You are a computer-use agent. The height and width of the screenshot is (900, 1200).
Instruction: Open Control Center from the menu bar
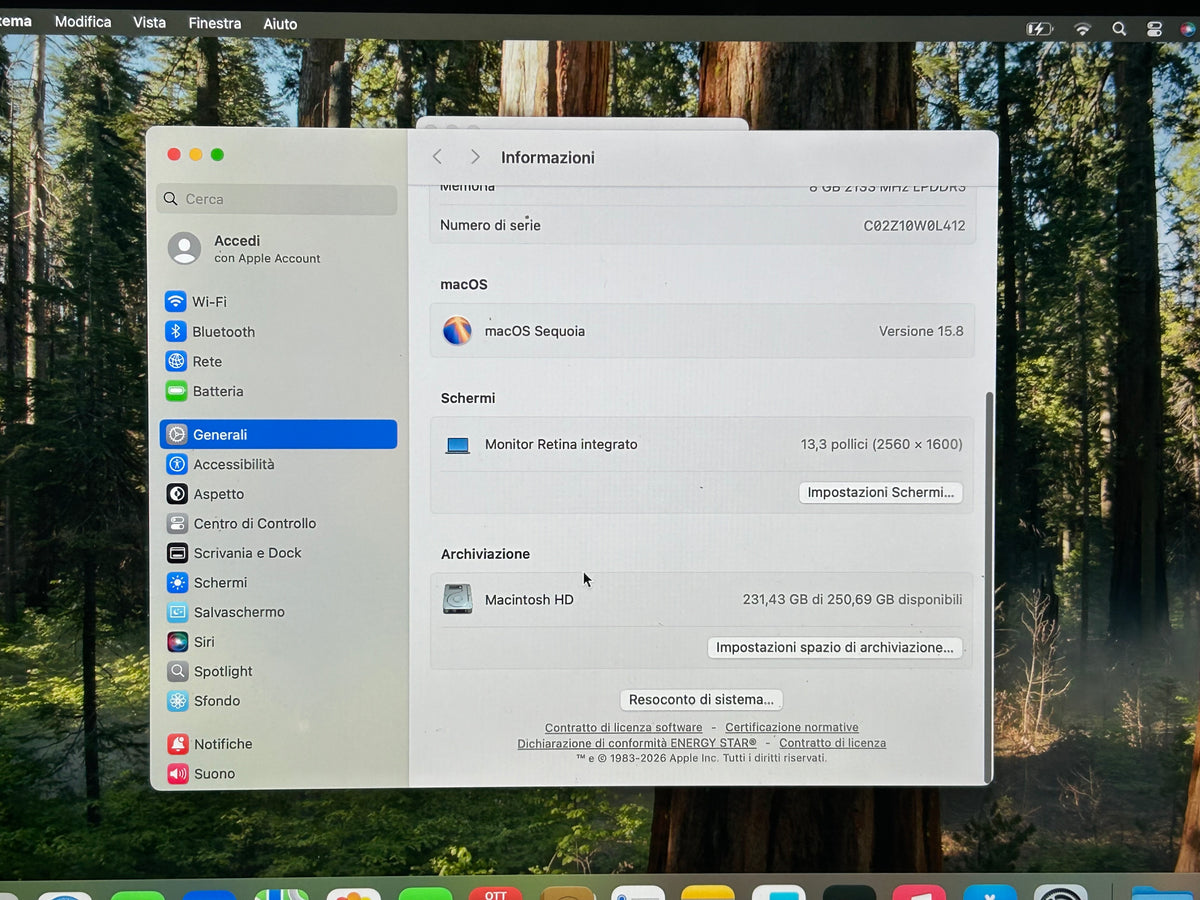click(x=1154, y=29)
